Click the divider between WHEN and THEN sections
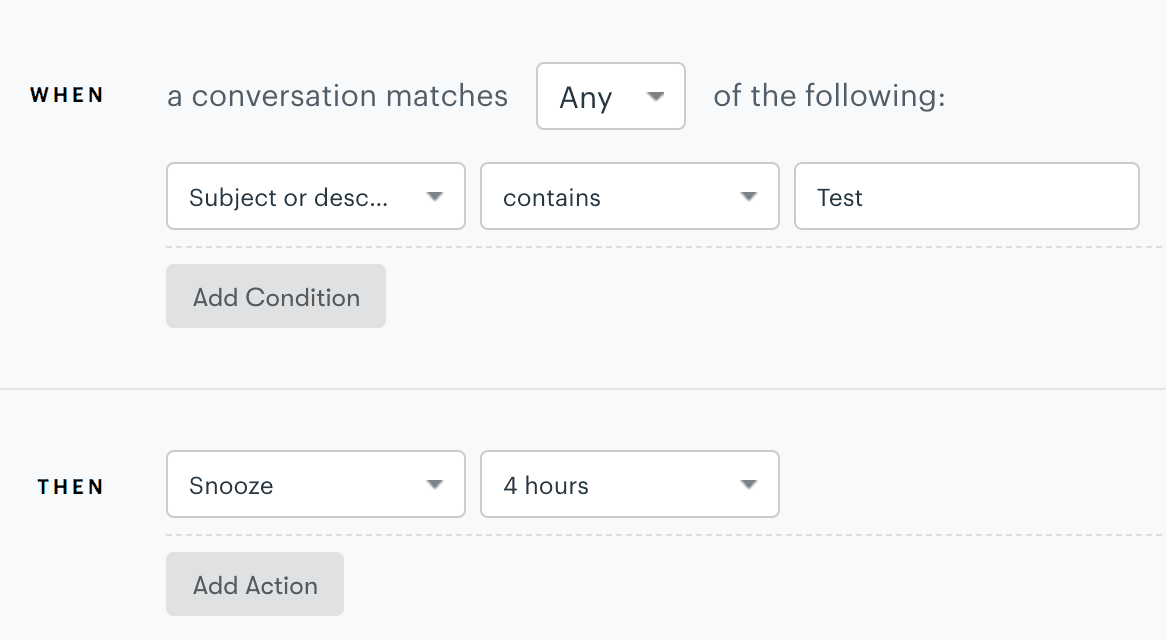This screenshot has width=1166, height=640. tap(583, 389)
